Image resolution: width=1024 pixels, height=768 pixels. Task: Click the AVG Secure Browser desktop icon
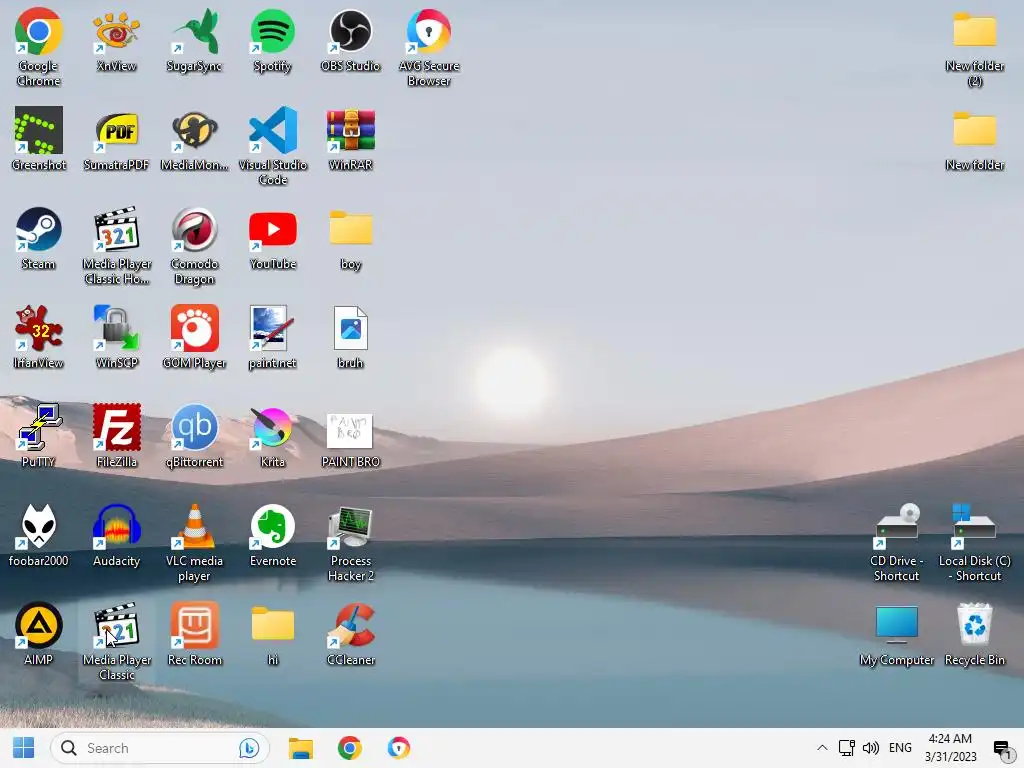coord(429,31)
